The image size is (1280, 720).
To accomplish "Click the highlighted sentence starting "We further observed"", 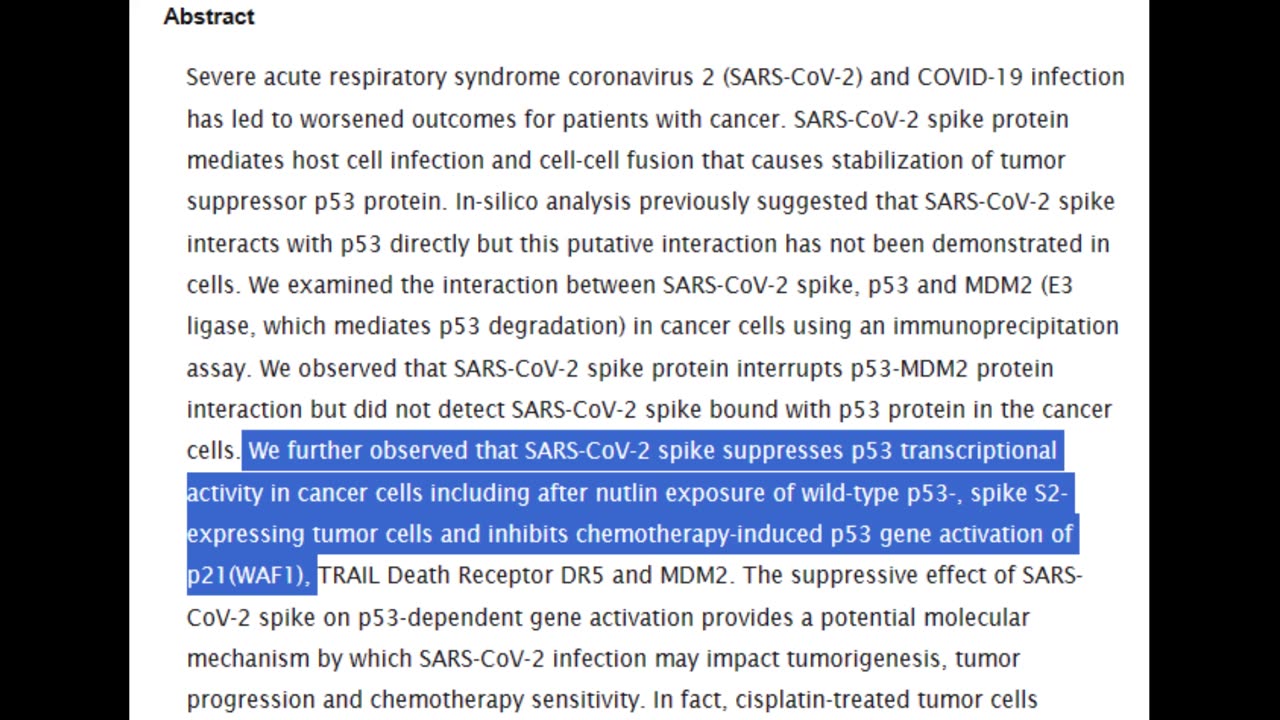I will 632,513.
